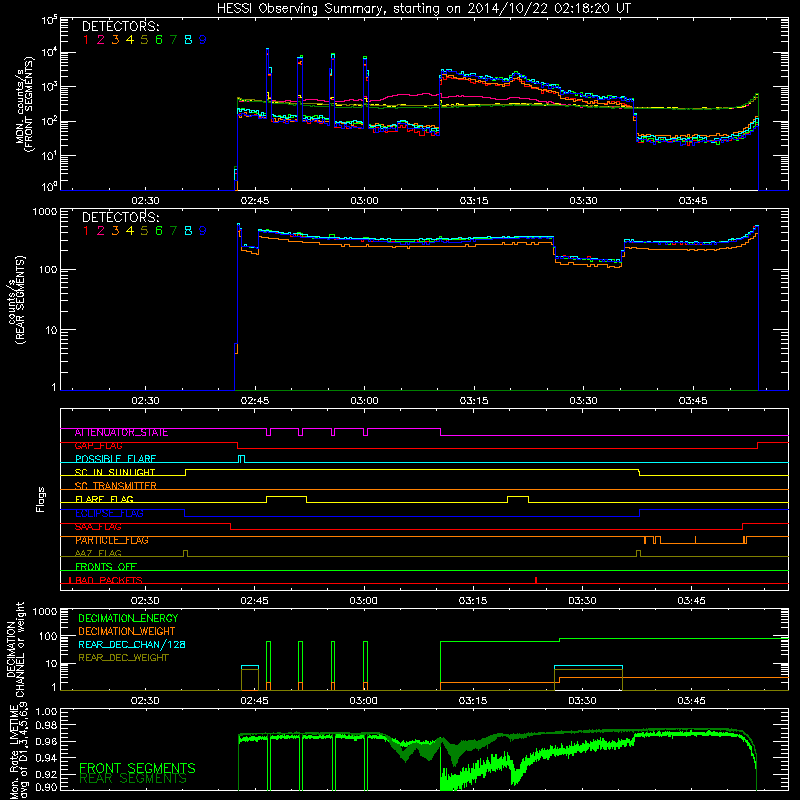Click the bad packets red spike near 03:23
The image size is (800, 800).
(x=536, y=580)
